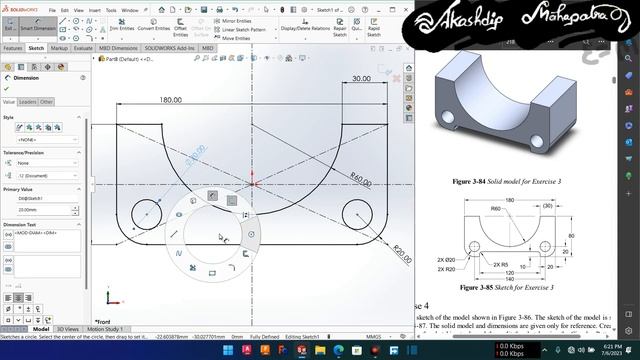This screenshot has width=640, height=360.
Task: Click the Print icon
Action: [x=220, y=9]
